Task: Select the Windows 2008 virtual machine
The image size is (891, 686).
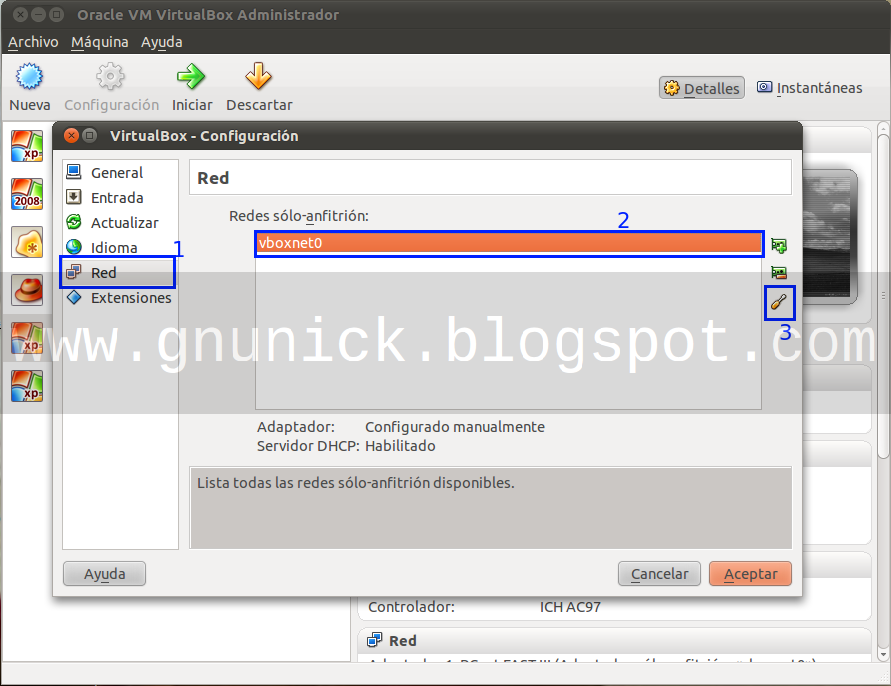Action: (x=27, y=194)
